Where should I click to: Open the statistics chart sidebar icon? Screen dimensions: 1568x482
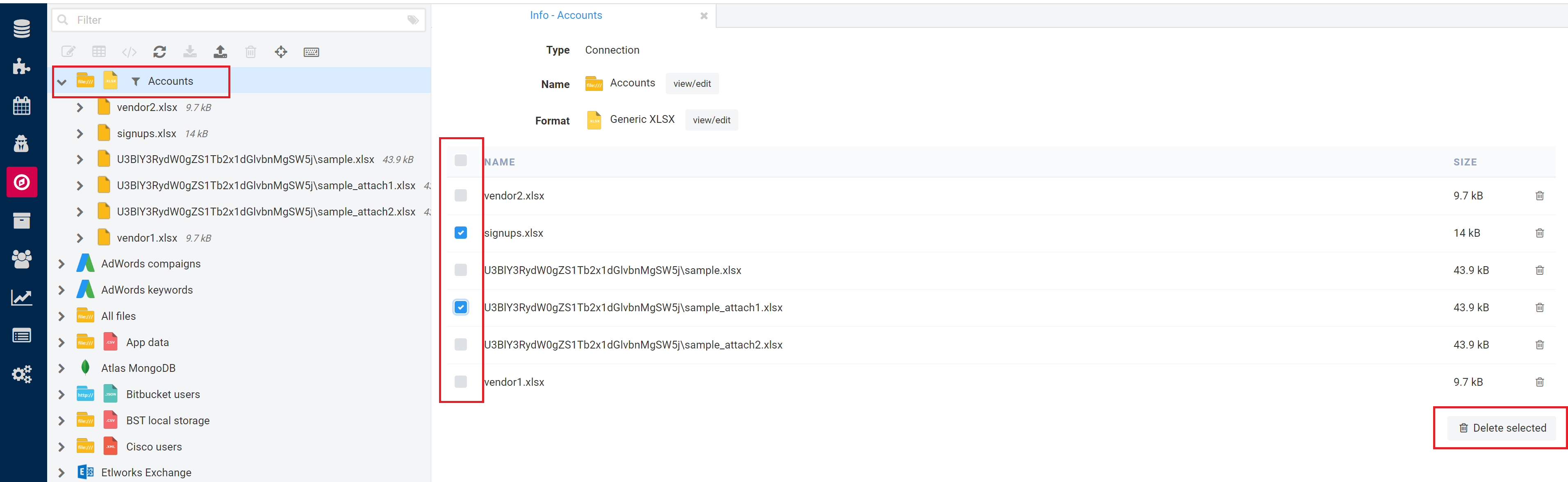click(x=22, y=298)
